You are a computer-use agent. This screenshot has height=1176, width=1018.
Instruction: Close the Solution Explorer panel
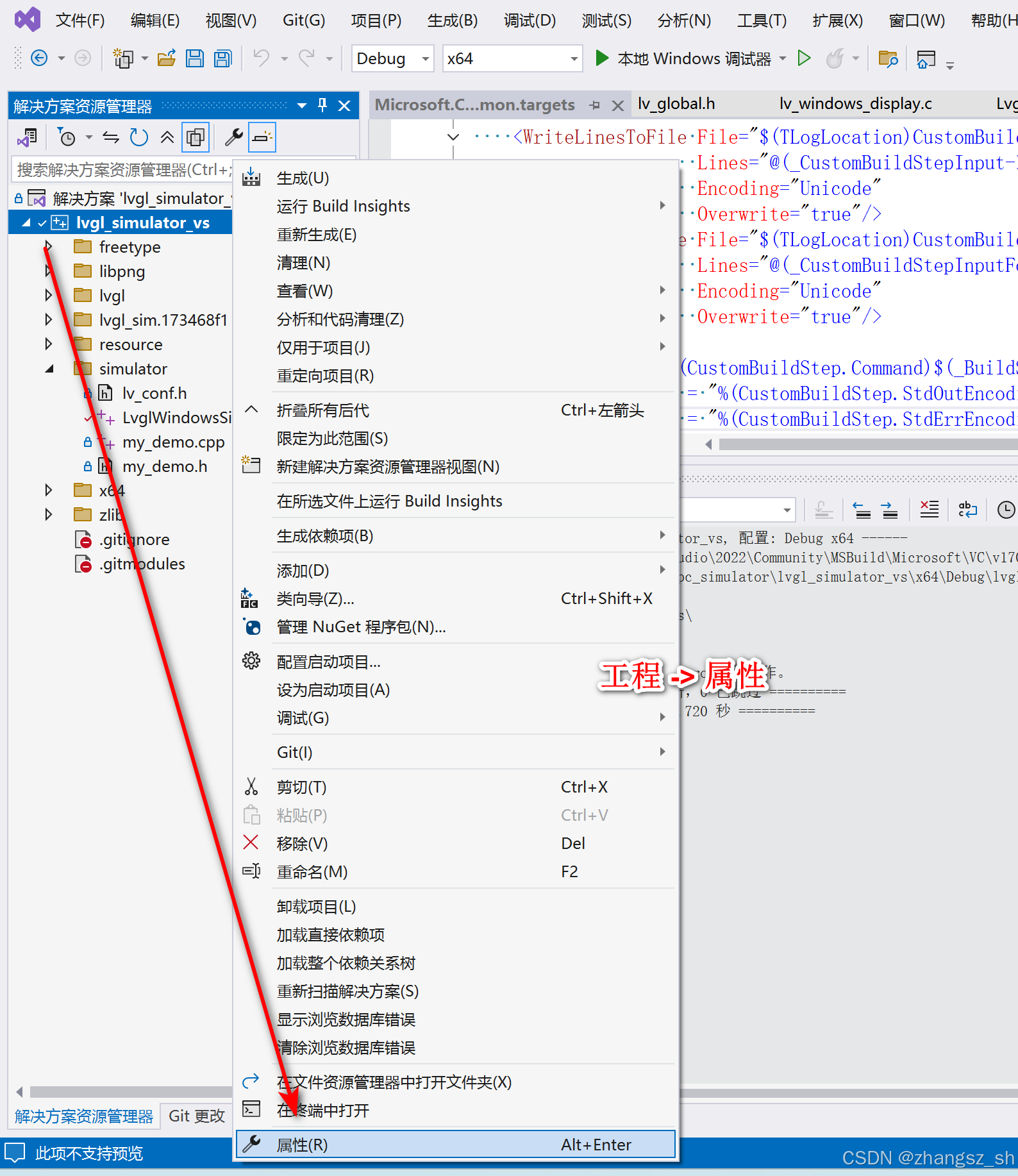344,106
